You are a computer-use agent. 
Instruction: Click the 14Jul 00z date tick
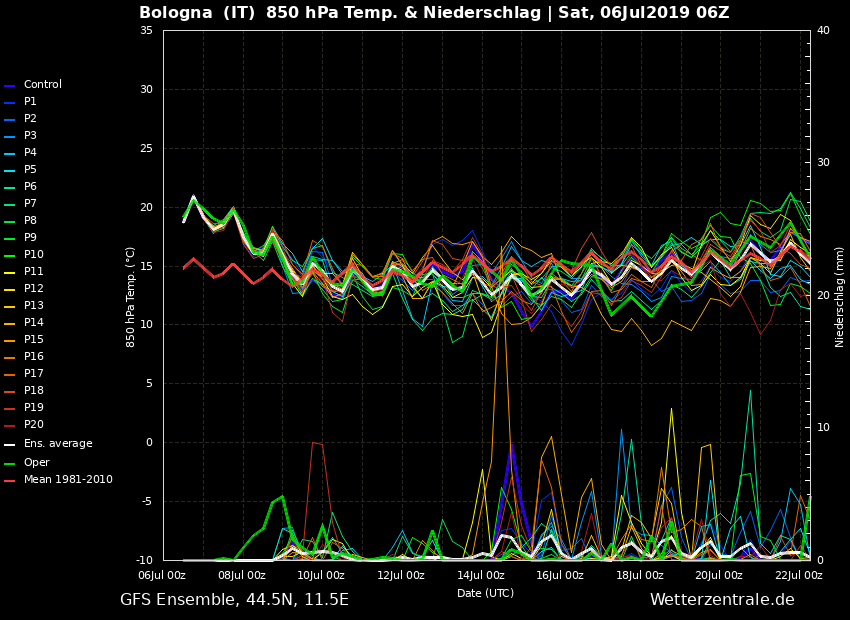[x=480, y=575]
